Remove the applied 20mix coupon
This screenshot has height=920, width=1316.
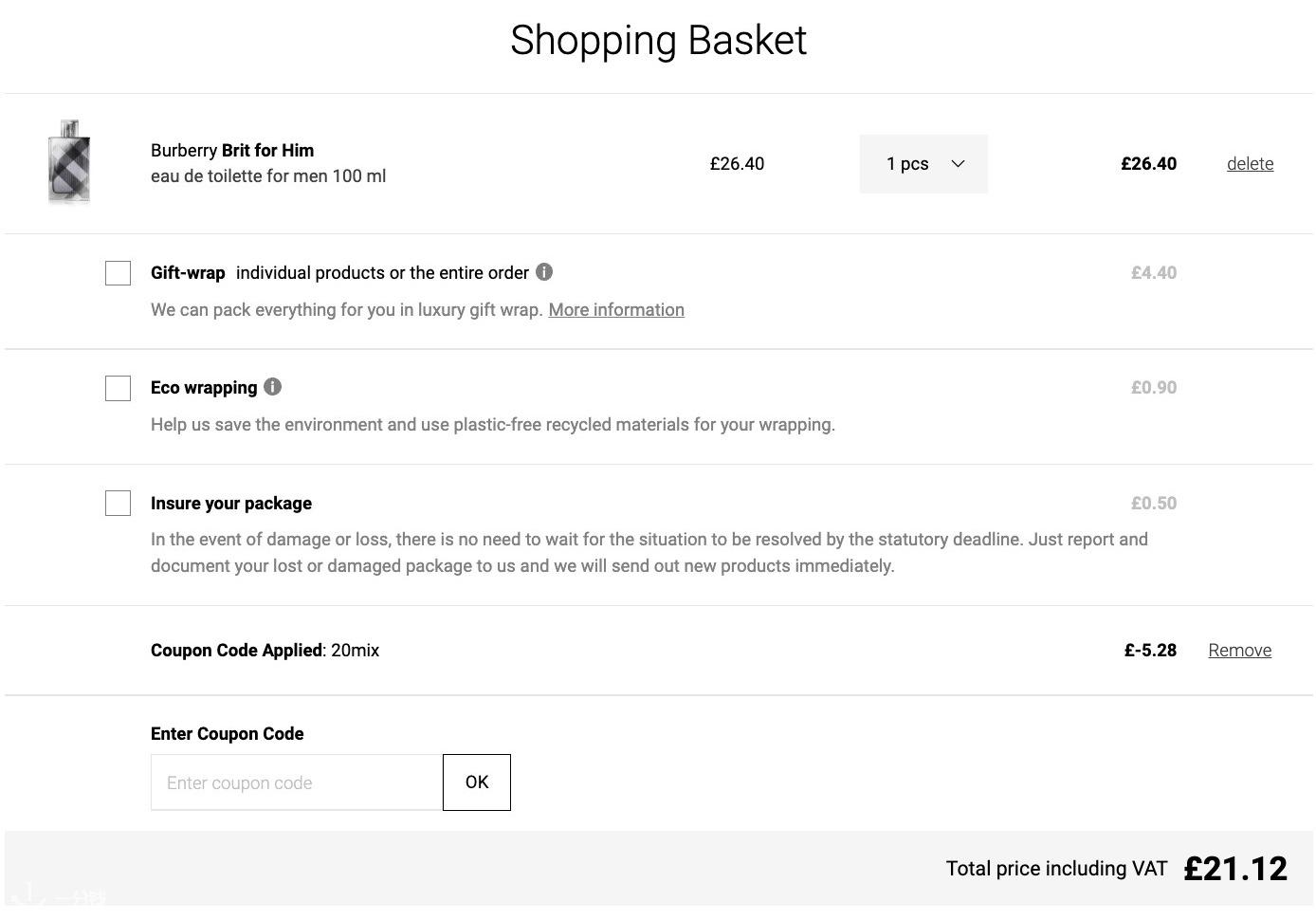pos(1239,651)
